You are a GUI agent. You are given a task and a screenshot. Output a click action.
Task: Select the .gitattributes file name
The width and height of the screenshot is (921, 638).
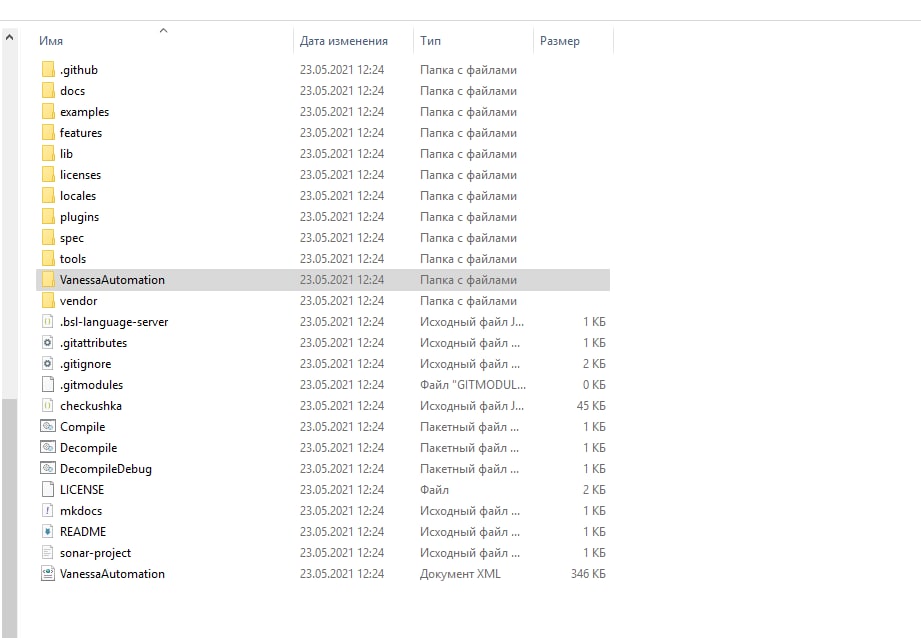coord(93,342)
